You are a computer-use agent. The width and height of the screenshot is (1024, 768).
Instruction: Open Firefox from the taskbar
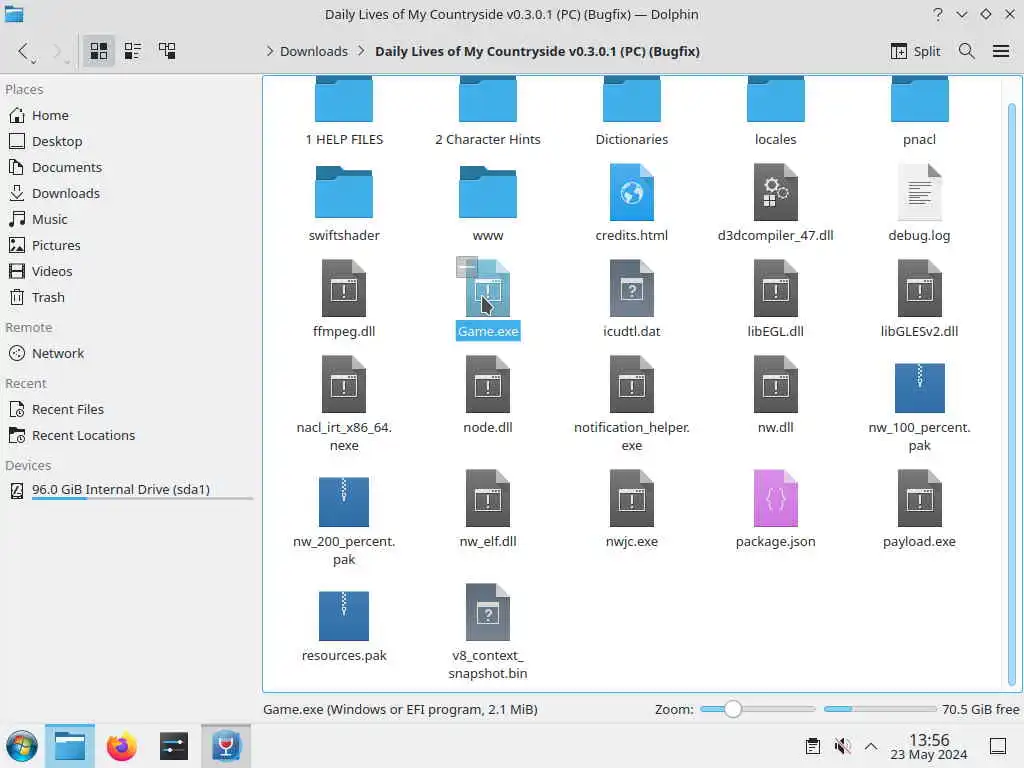(x=121, y=746)
